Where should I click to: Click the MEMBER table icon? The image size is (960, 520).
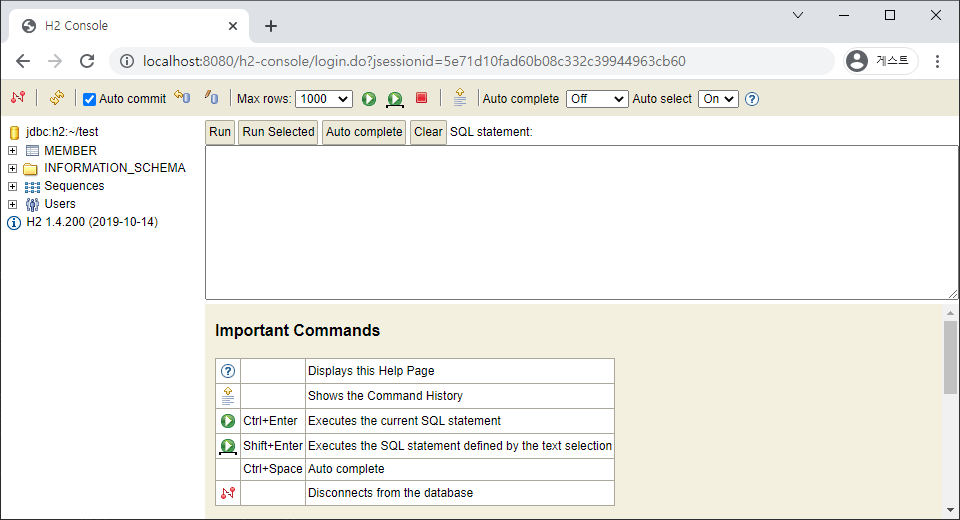(x=32, y=151)
